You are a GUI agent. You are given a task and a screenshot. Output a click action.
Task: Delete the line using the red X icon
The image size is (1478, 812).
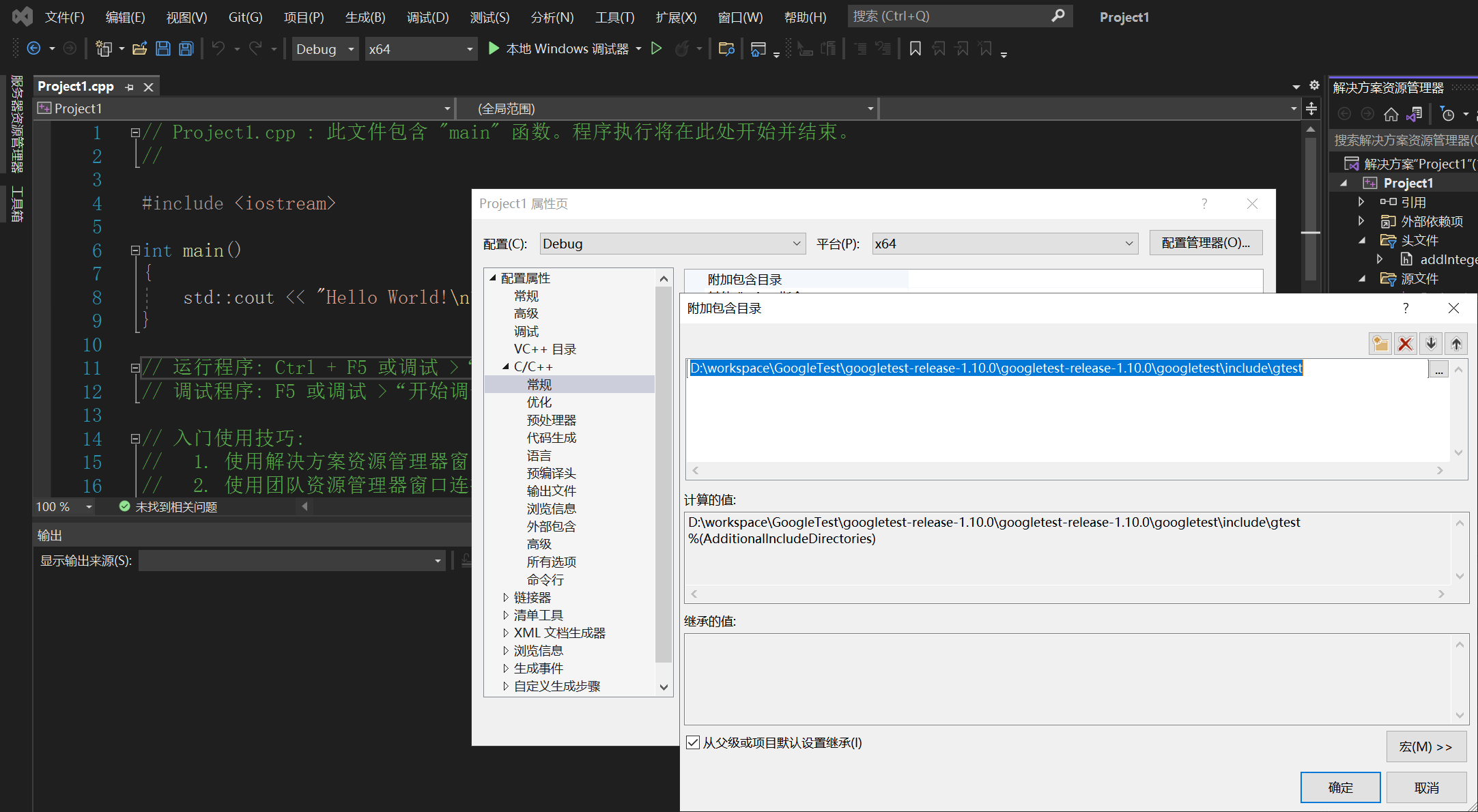(x=1406, y=343)
